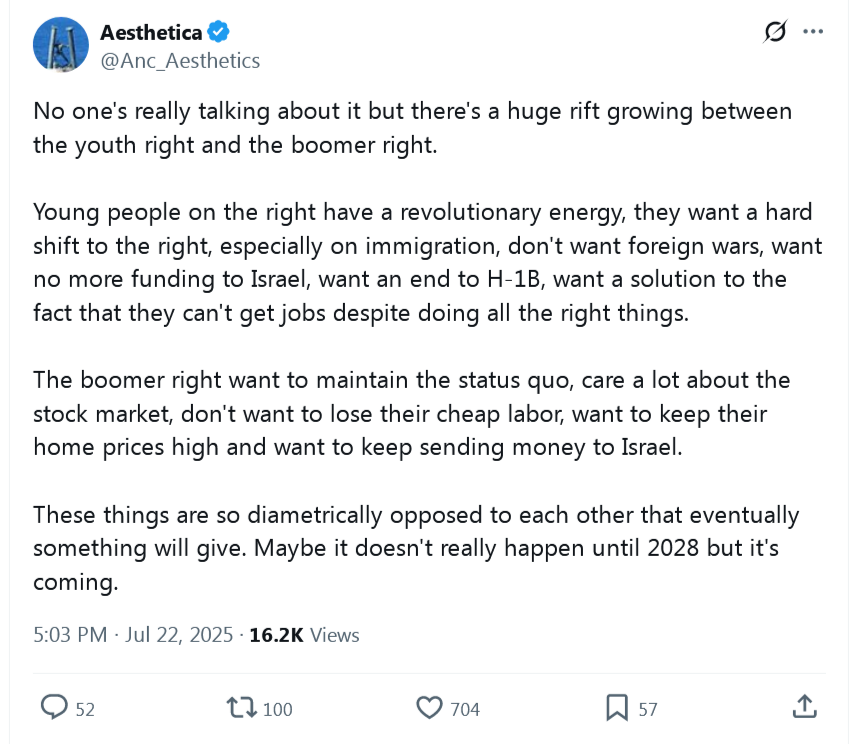Open the share post menu

point(804,708)
